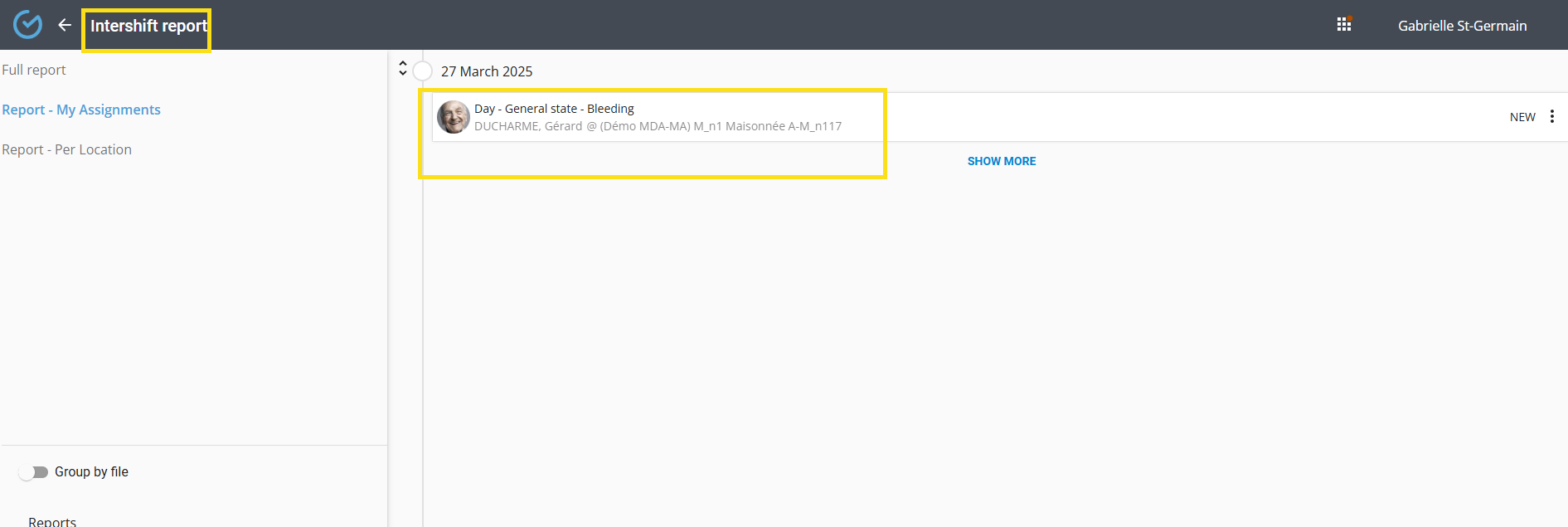1568x527 pixels.
Task: Open the Full report view
Action: 34,70
